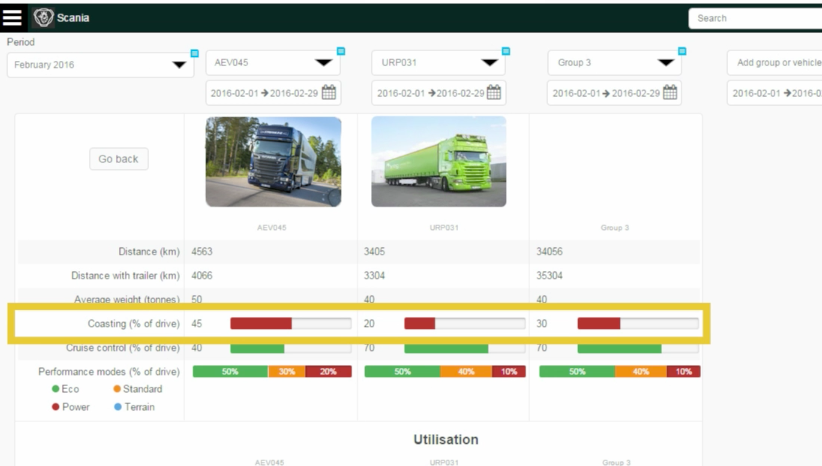Click blue square icon above AEV045 dropdown
The height and width of the screenshot is (466, 822).
pos(341,51)
